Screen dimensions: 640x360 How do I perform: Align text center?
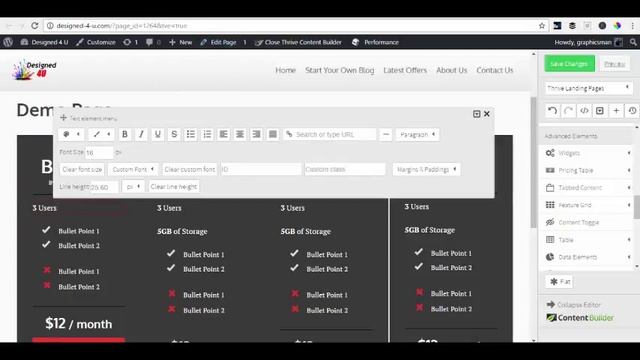[240, 134]
